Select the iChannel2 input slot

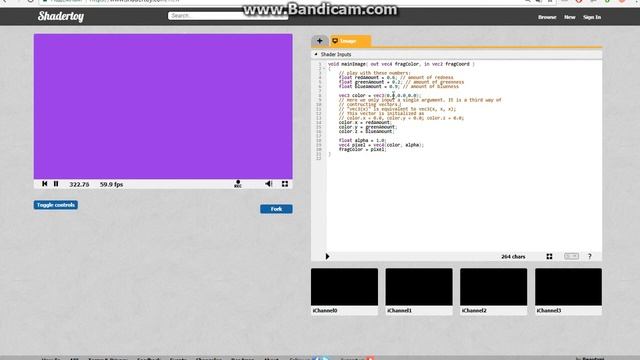pos(493,287)
